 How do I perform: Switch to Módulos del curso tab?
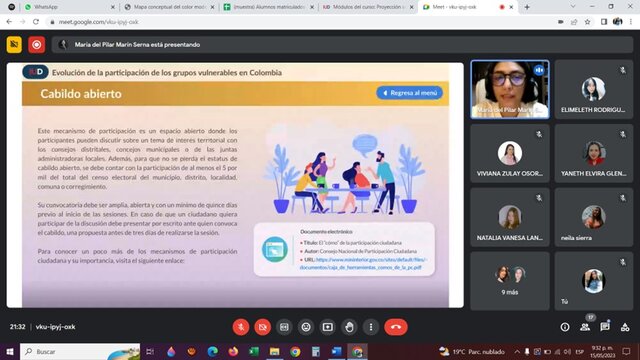[369, 7]
